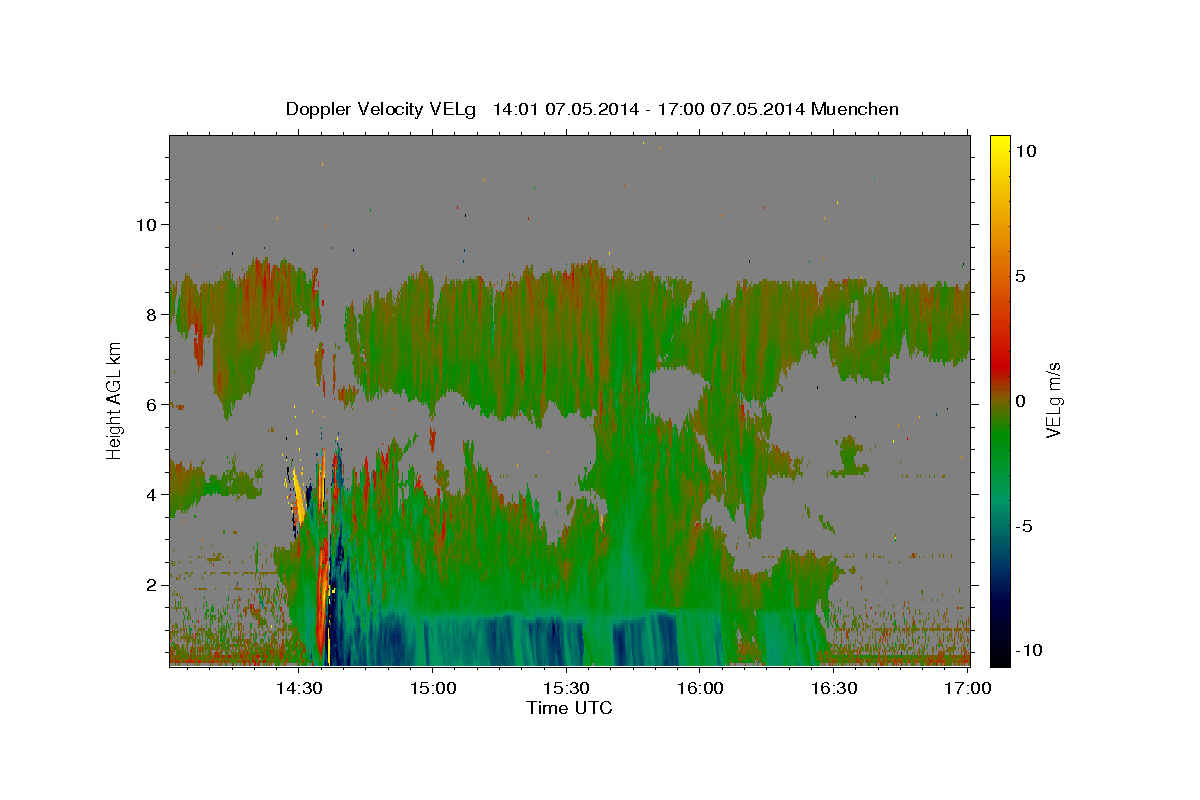Click the "VELg m/s" colorbar label

[x=1053, y=401]
